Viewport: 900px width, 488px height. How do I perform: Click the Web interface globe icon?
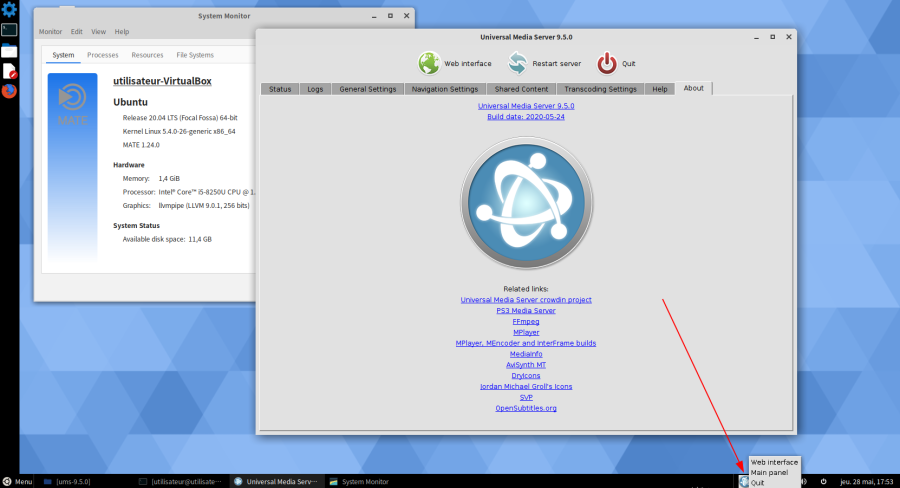tap(429, 63)
